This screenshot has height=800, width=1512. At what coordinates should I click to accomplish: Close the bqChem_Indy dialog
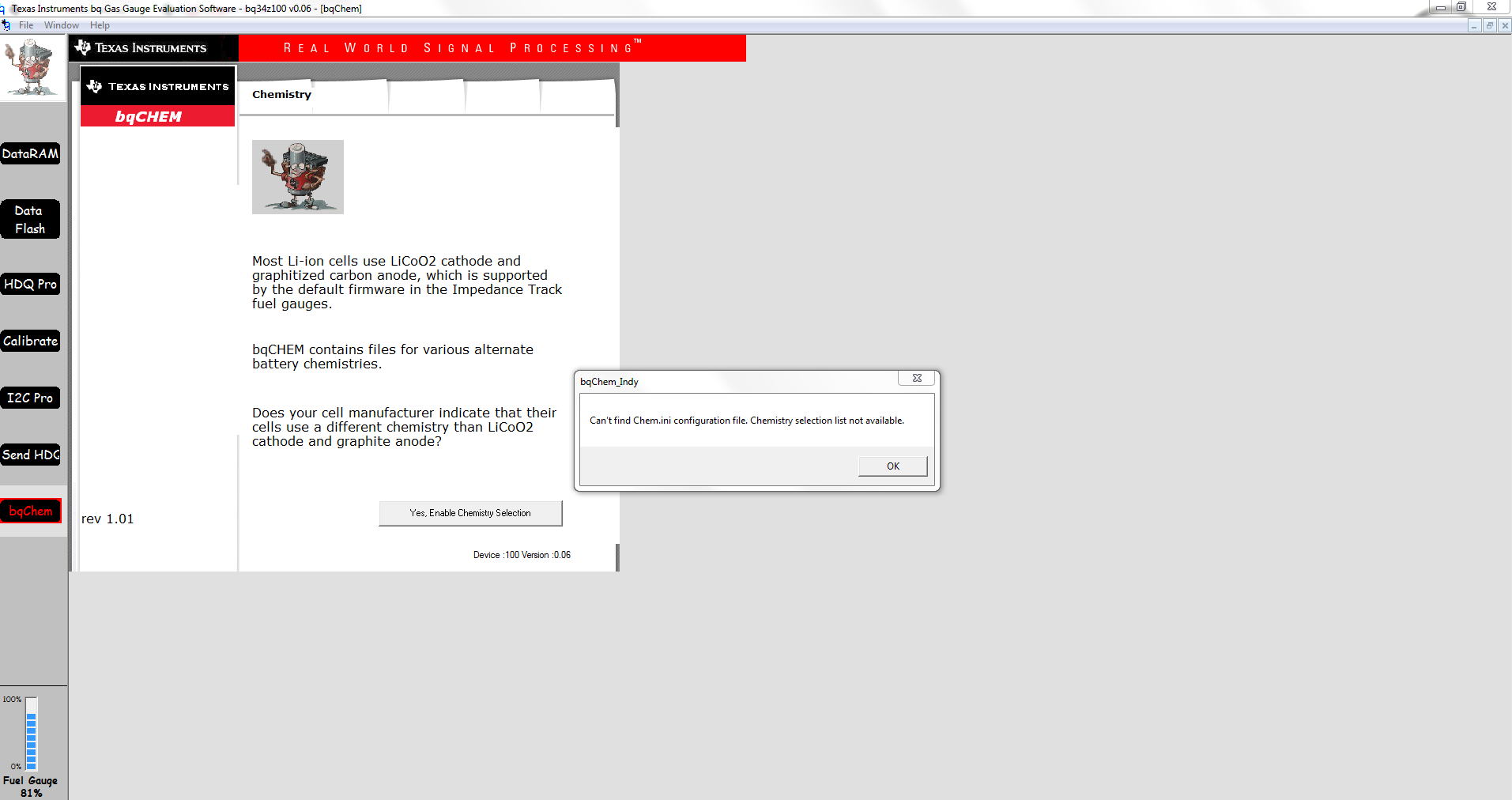(917, 378)
